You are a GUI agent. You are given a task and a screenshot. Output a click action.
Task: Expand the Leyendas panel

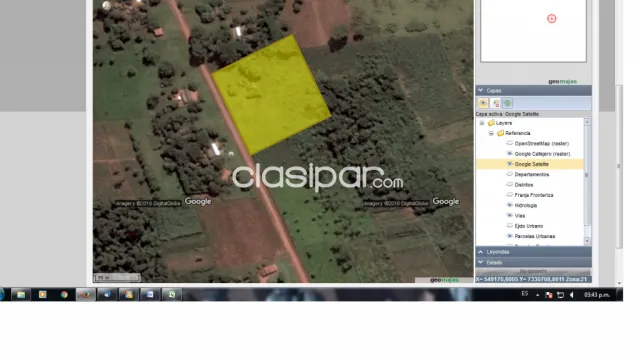pos(481,252)
